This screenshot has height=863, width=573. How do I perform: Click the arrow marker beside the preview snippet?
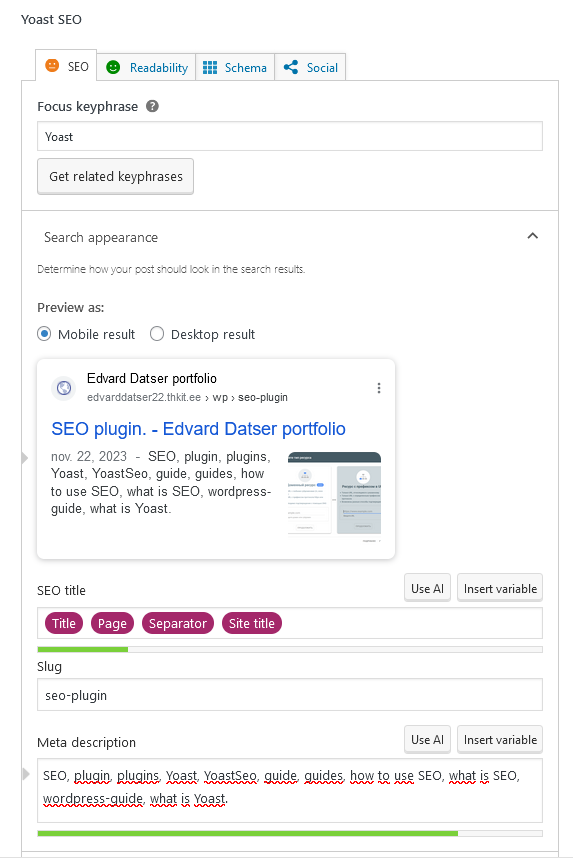click(x=25, y=457)
